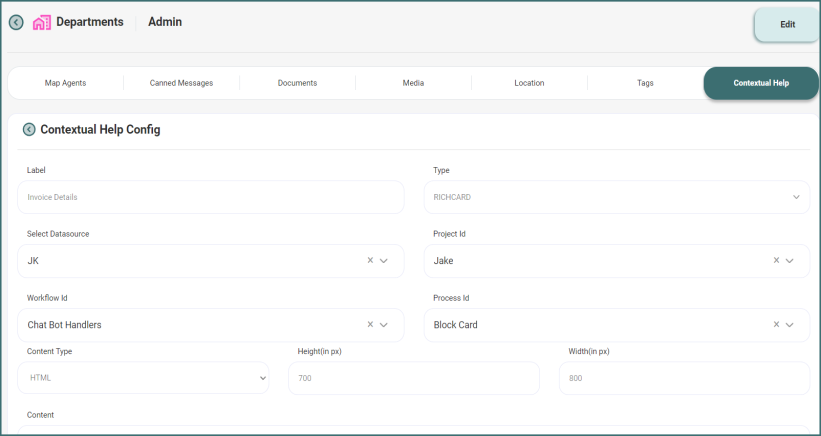
Task: Open the Workflow Id dropdown
Action: tap(384, 324)
